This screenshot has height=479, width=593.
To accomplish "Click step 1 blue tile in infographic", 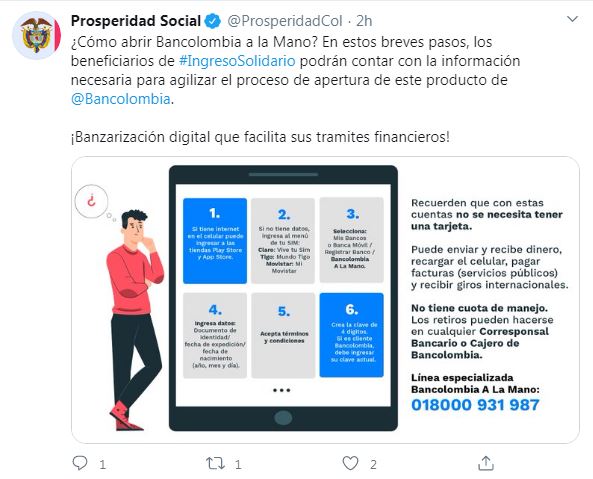I will (215, 241).
